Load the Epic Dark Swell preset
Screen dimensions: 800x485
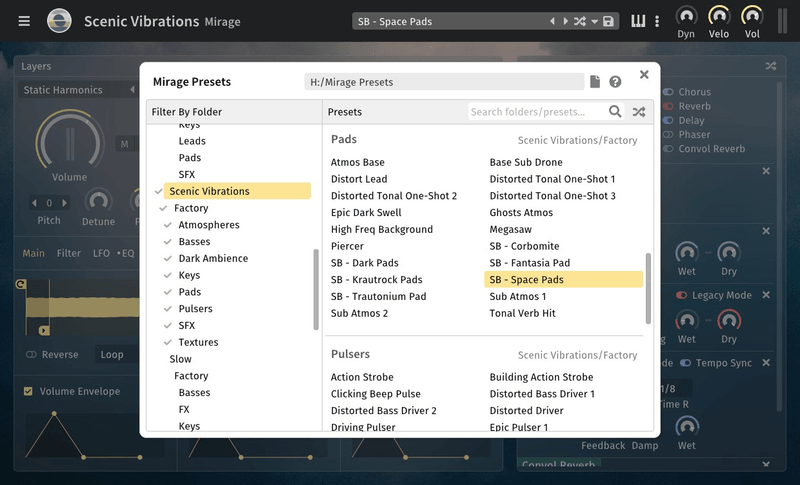(x=366, y=213)
